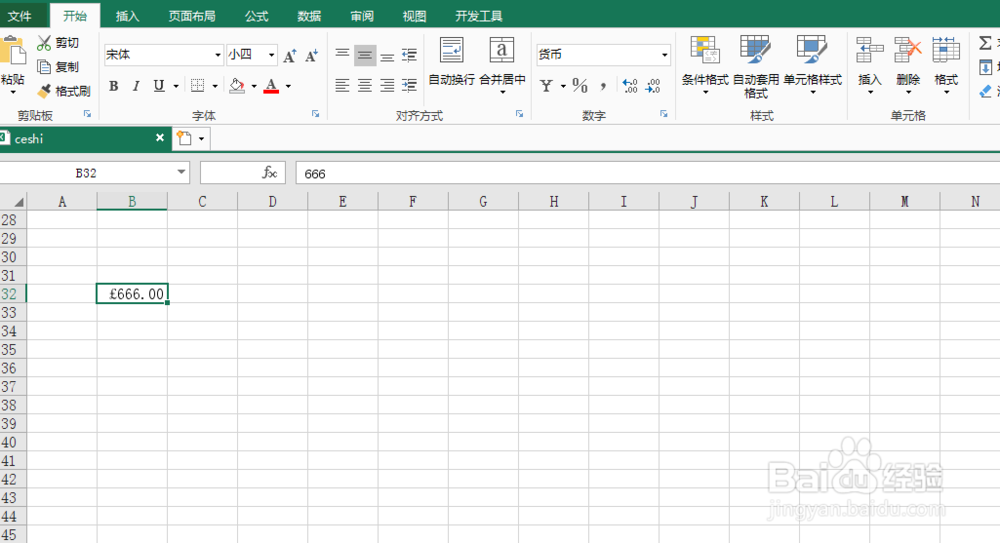Click the Select All corner triangle
Image resolution: width=1000 pixels, height=543 pixels.
coord(18,202)
